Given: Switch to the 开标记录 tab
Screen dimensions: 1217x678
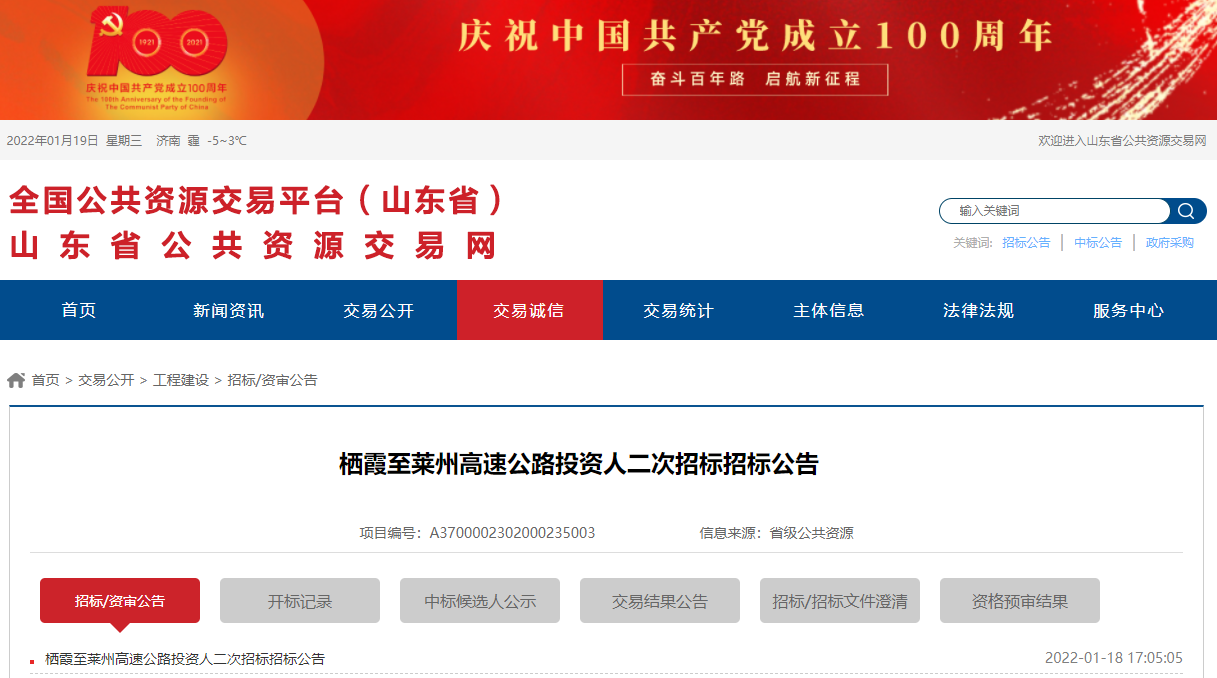Looking at the screenshot, I should (x=300, y=601).
